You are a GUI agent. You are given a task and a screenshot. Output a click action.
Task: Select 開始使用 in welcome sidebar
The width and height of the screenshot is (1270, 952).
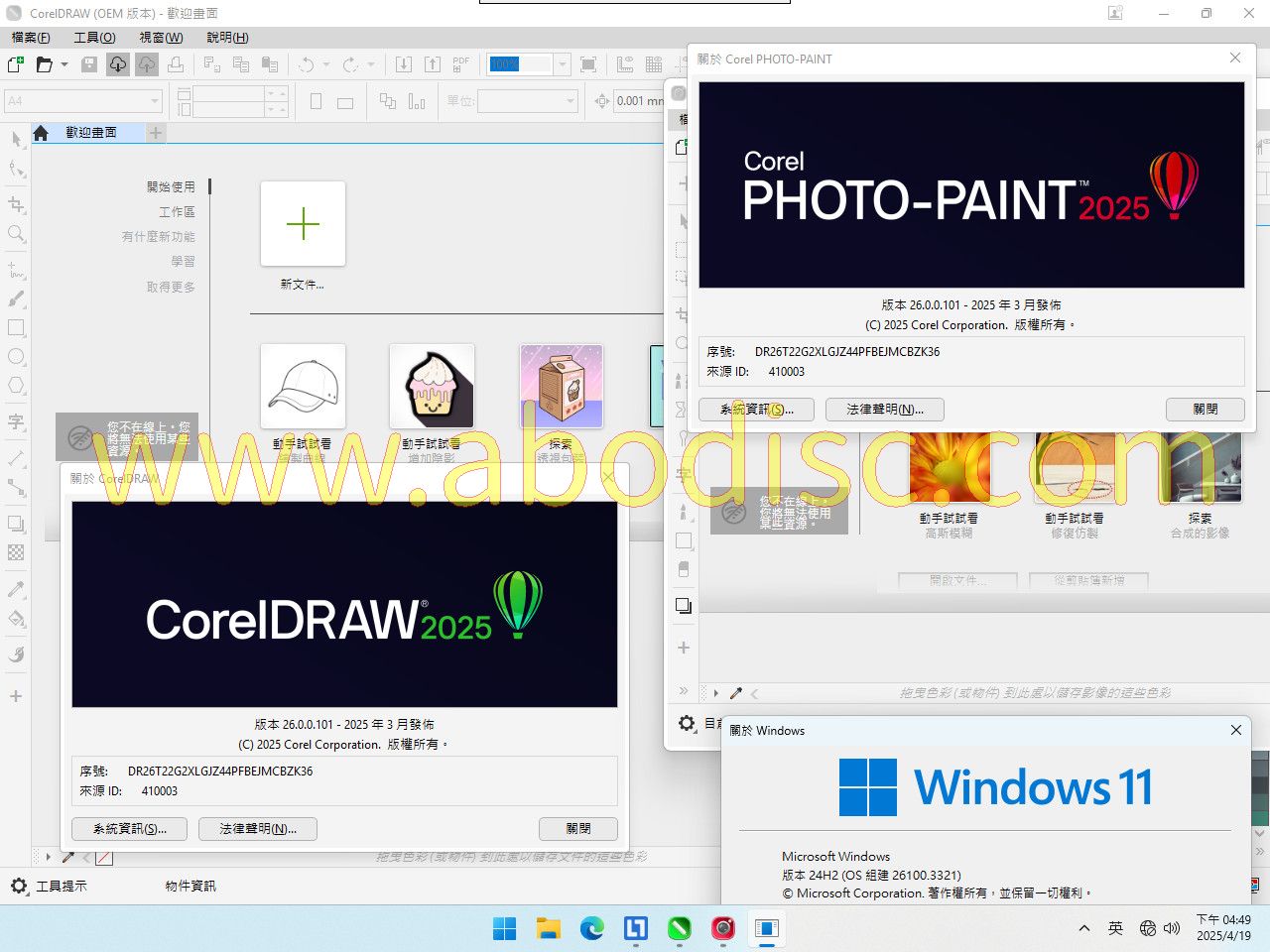pos(172,186)
